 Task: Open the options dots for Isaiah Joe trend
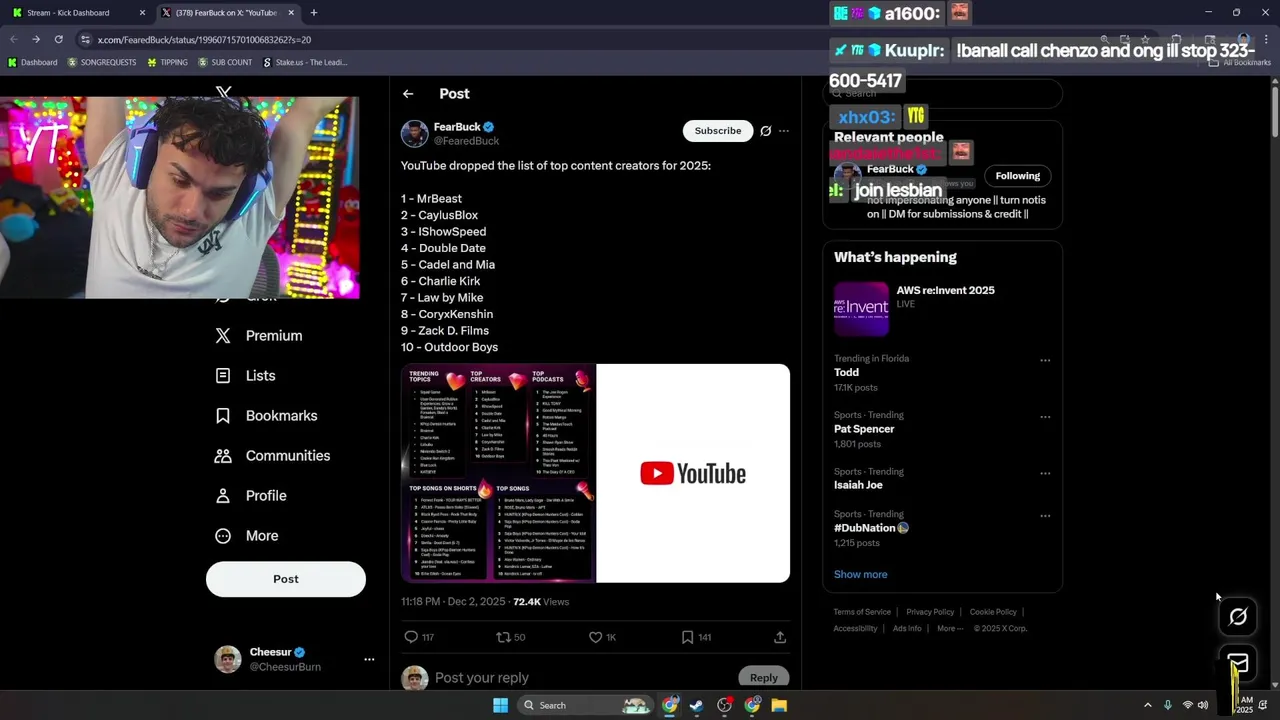click(x=1045, y=473)
